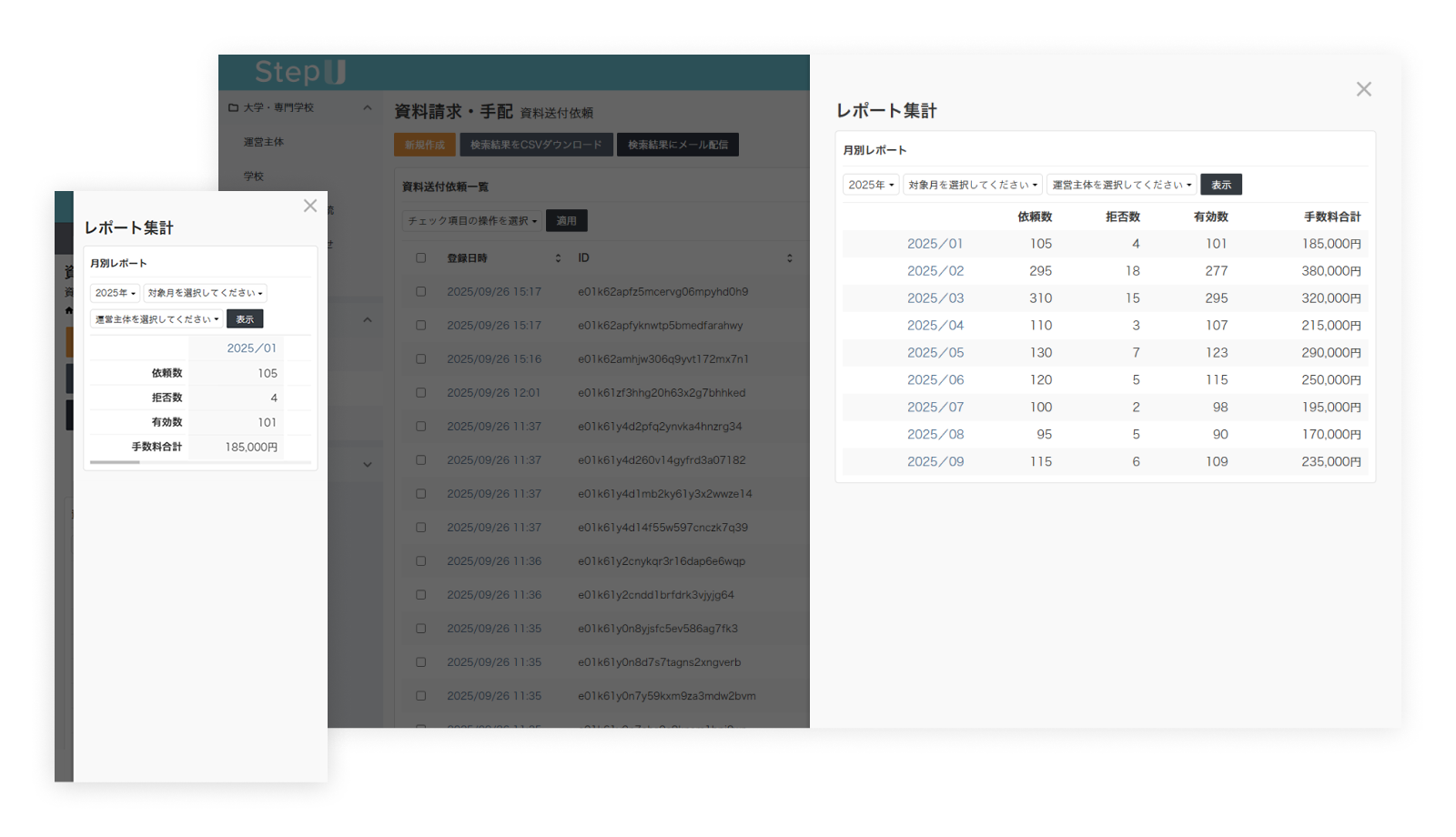
Task: Click the folder icon beside 大学・専門学校
Action: [233, 107]
